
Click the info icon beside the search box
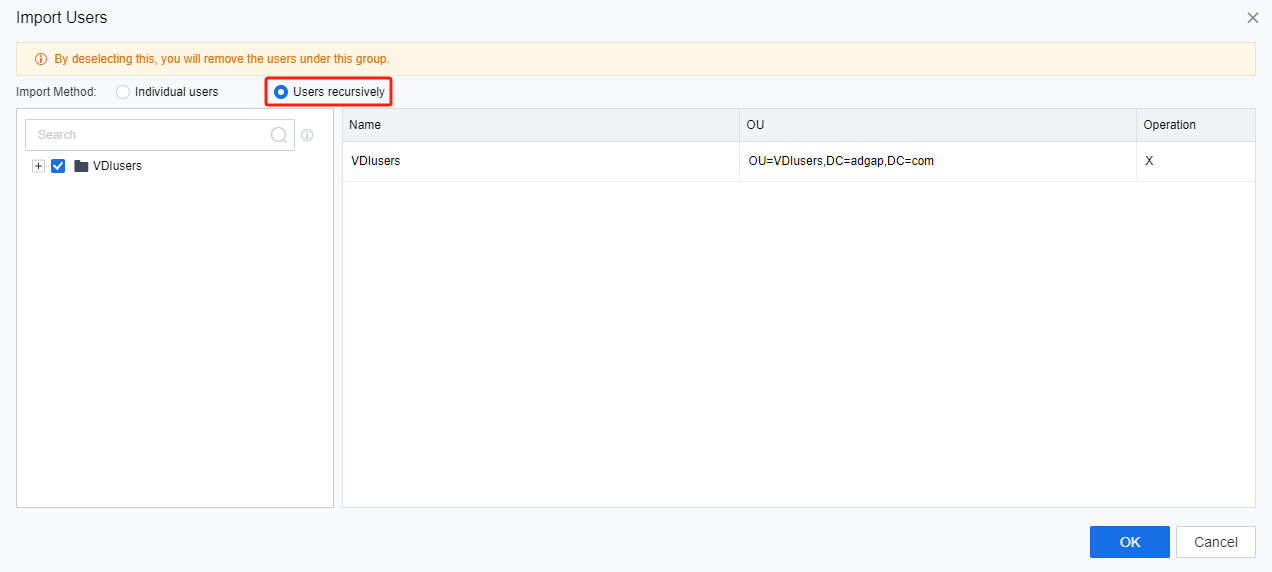pyautogui.click(x=307, y=135)
